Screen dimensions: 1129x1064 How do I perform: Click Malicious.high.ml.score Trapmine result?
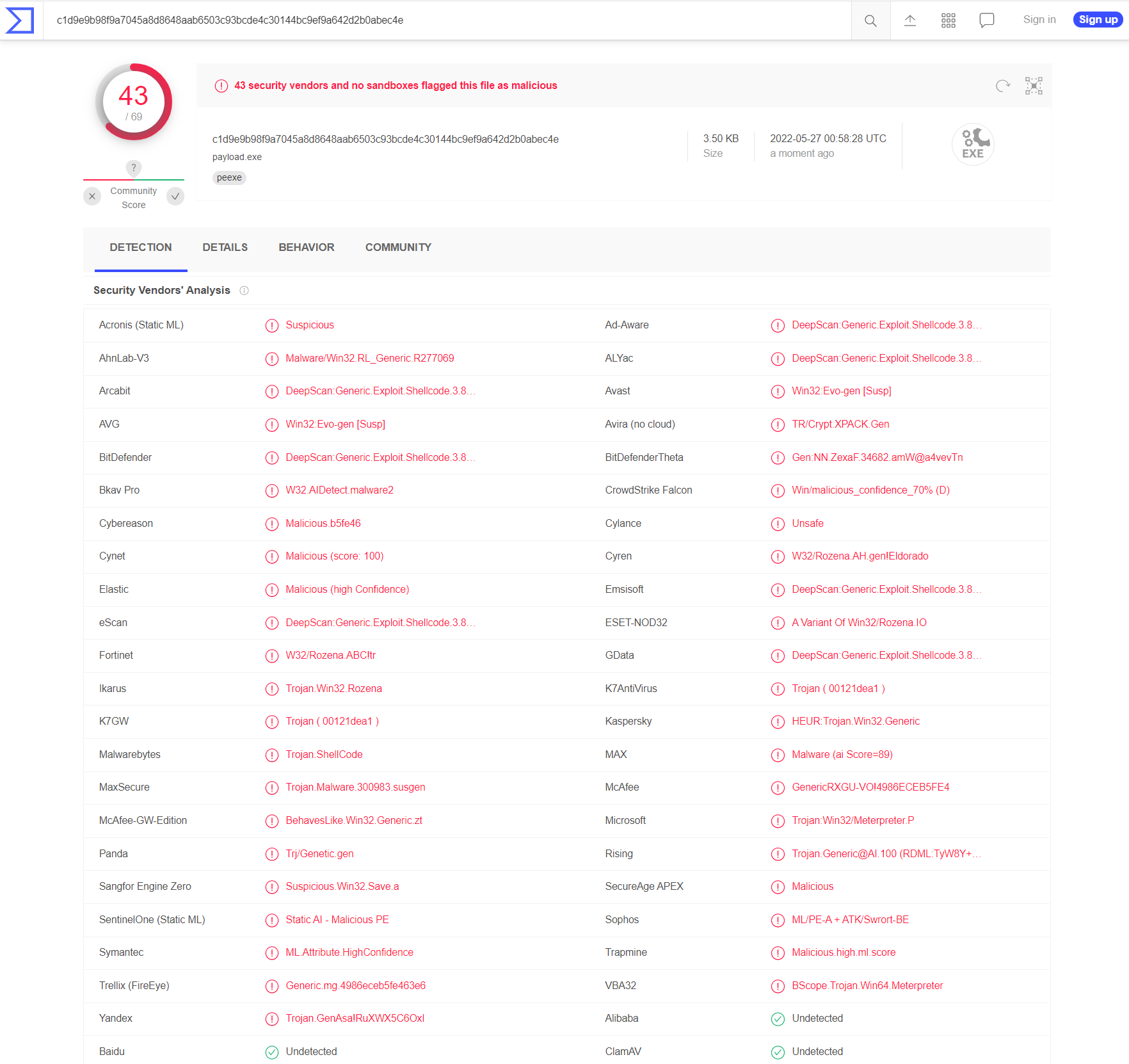(844, 953)
